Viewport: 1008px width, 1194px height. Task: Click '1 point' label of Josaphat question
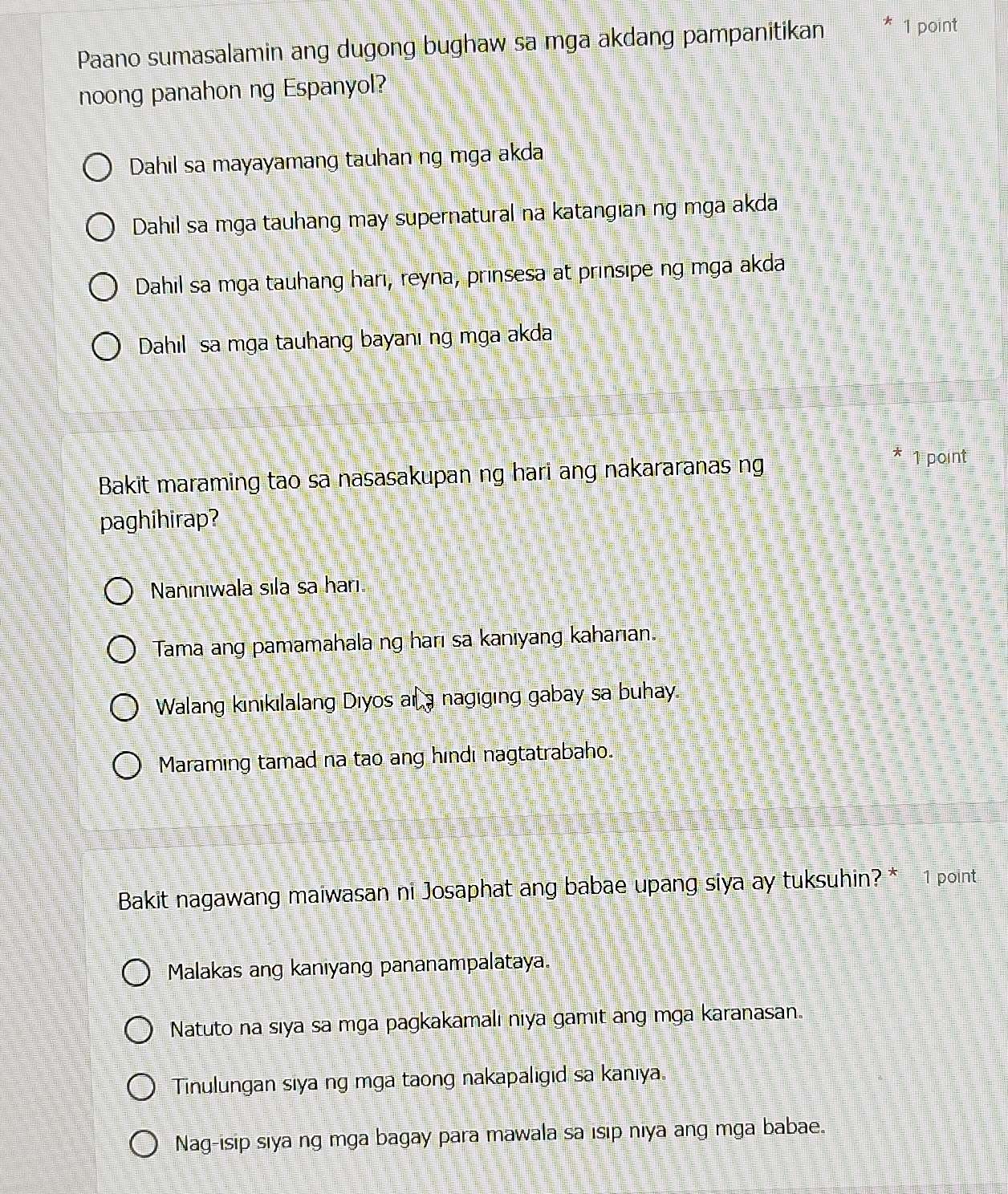[950, 876]
